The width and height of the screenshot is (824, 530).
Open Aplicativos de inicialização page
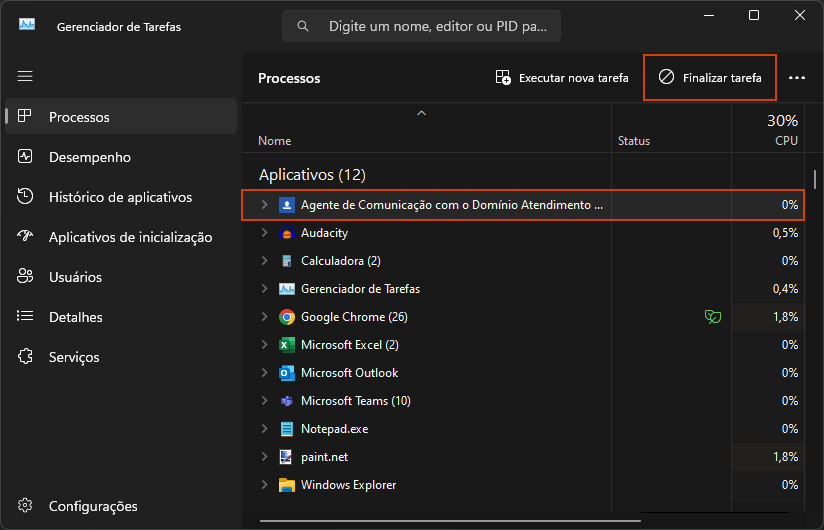[x=121, y=237]
